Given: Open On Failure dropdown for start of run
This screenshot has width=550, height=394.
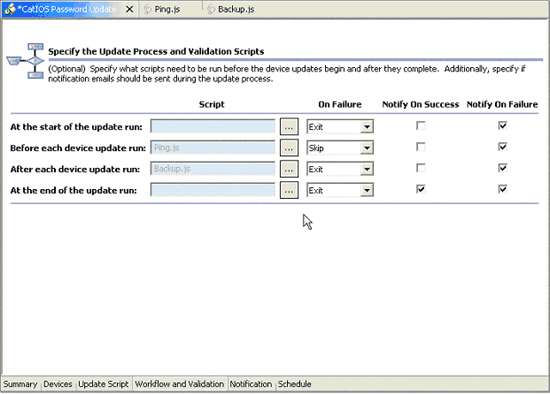Looking at the screenshot, I should coord(367,127).
